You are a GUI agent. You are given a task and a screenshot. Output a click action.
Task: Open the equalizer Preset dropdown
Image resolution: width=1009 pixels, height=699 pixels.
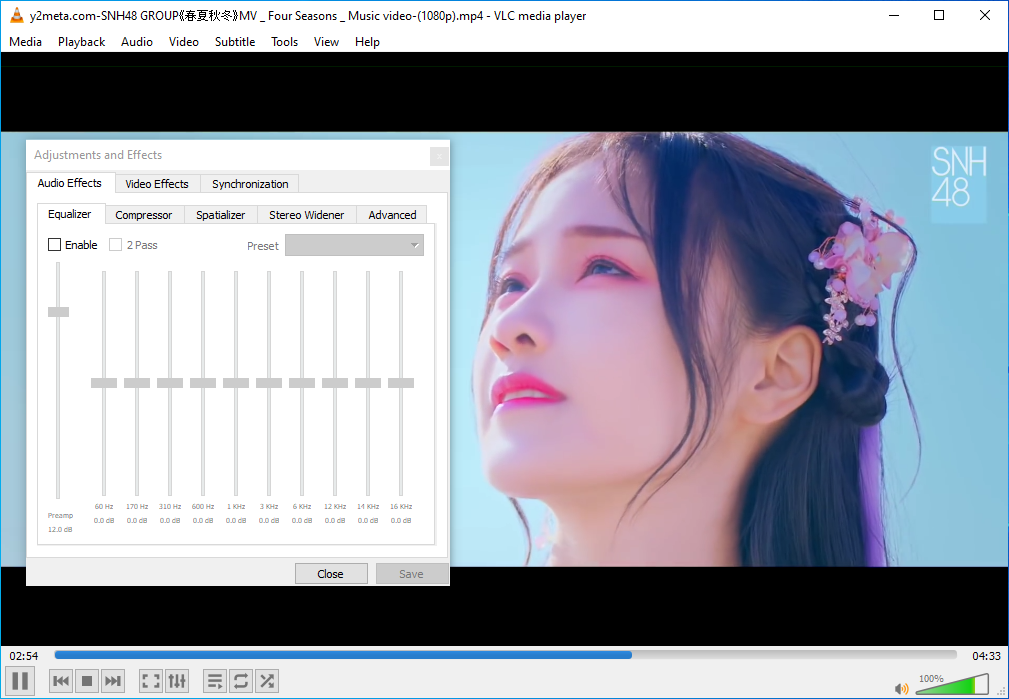[354, 245]
